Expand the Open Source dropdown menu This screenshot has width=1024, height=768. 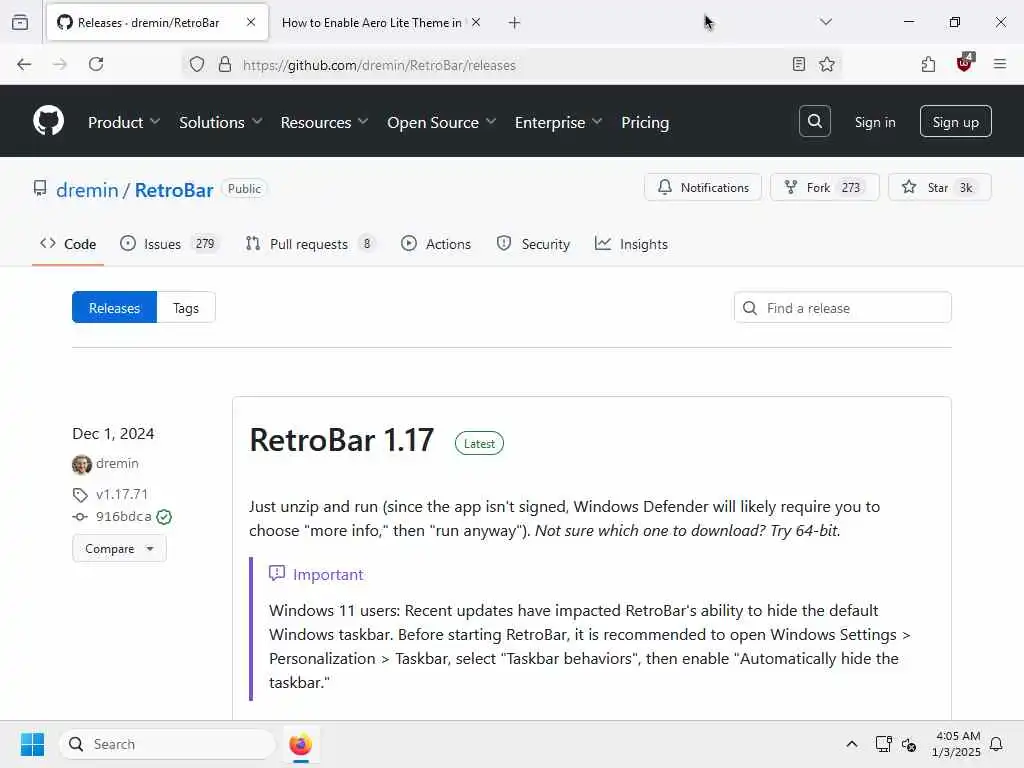(441, 122)
